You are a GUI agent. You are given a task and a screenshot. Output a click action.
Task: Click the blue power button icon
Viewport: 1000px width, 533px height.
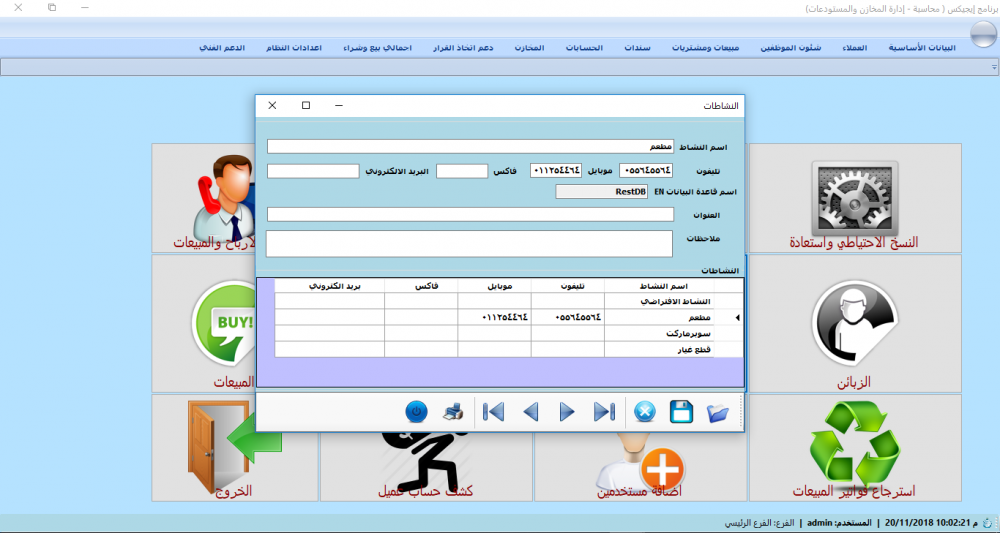416,412
